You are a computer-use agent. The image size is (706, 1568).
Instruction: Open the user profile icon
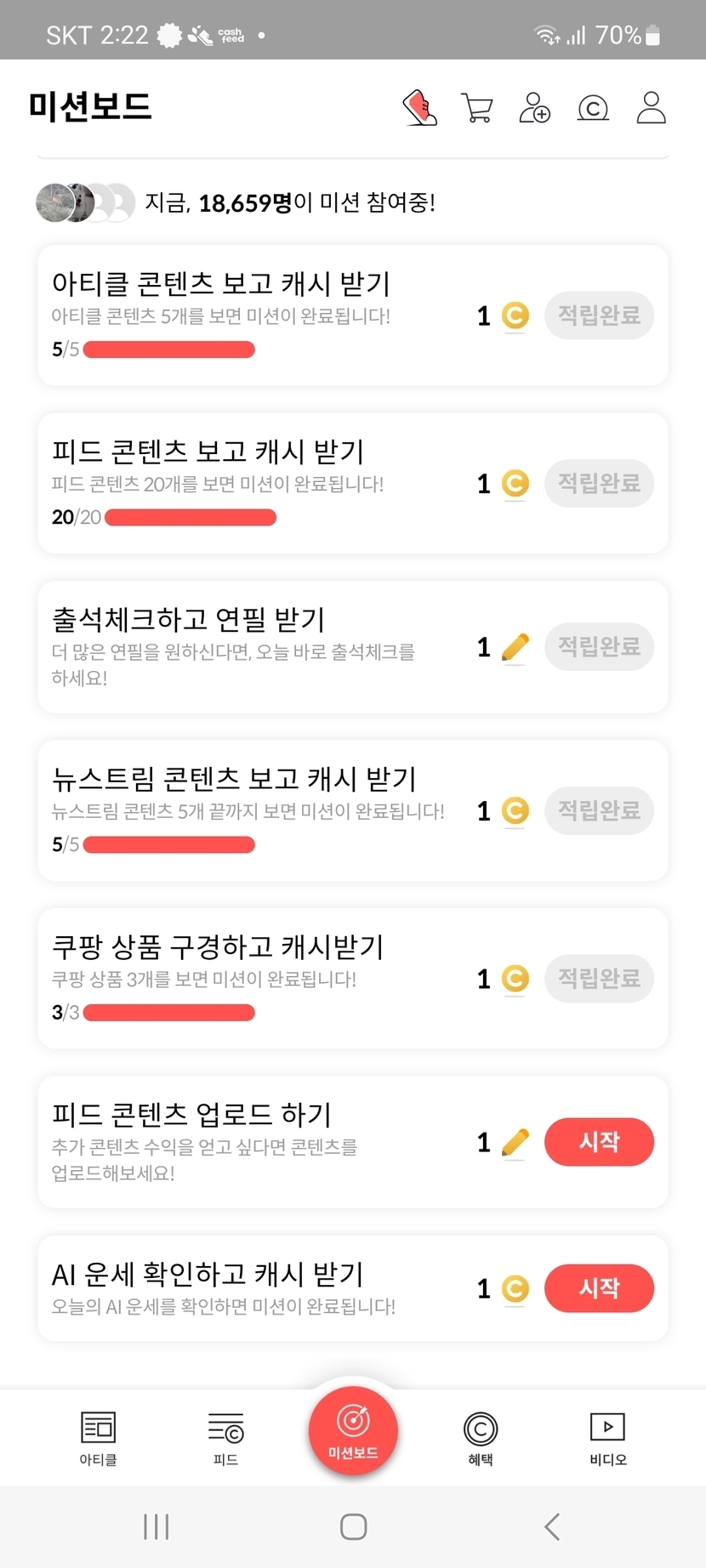(651, 108)
